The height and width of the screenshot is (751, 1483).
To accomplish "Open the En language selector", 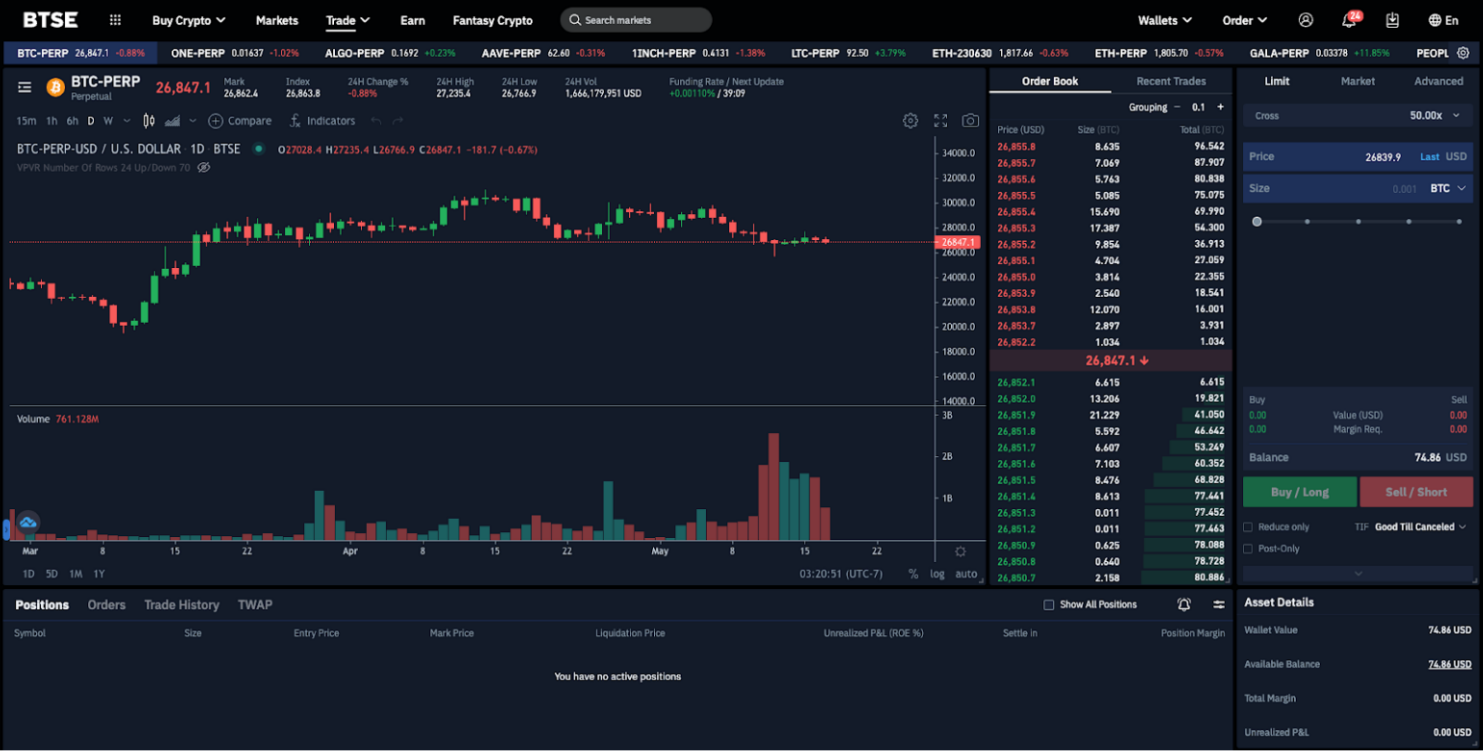I will (1442, 20).
